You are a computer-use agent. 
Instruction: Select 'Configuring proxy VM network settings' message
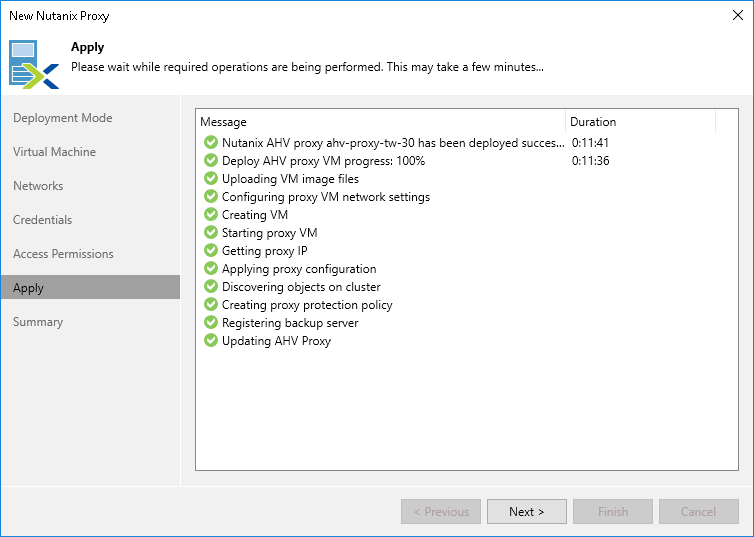point(326,197)
